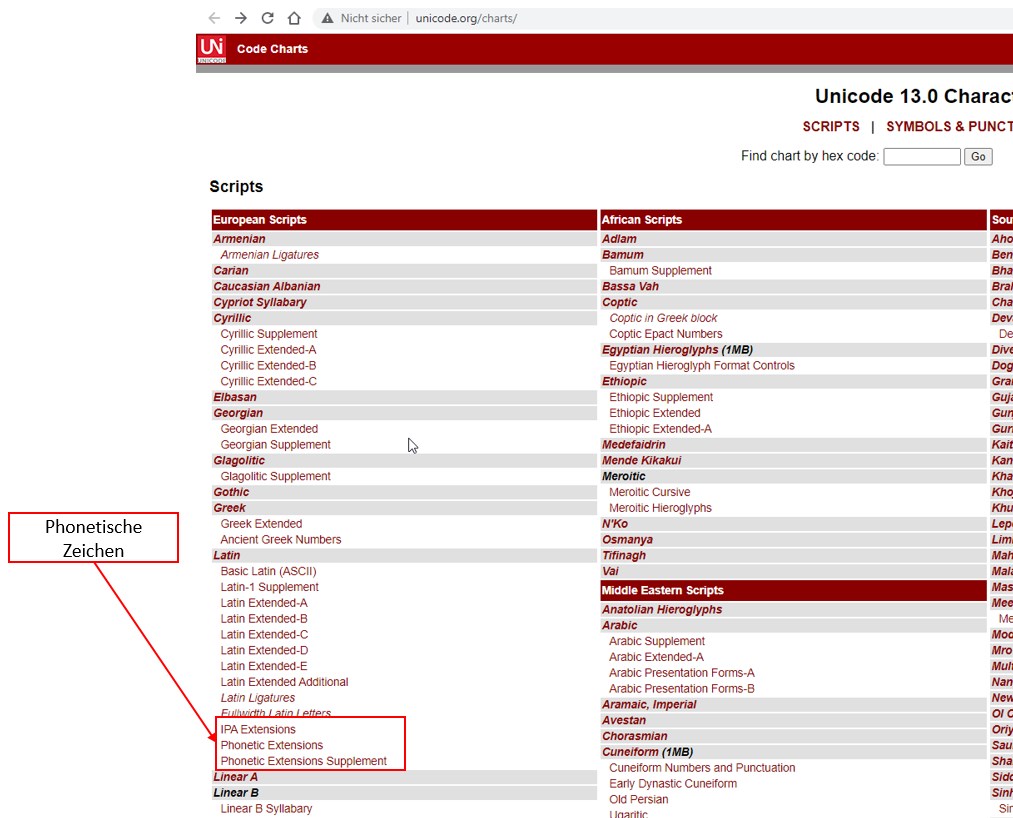Open Basic Latin (ASCII) chart
This screenshot has height=818, width=1013.
click(268, 571)
